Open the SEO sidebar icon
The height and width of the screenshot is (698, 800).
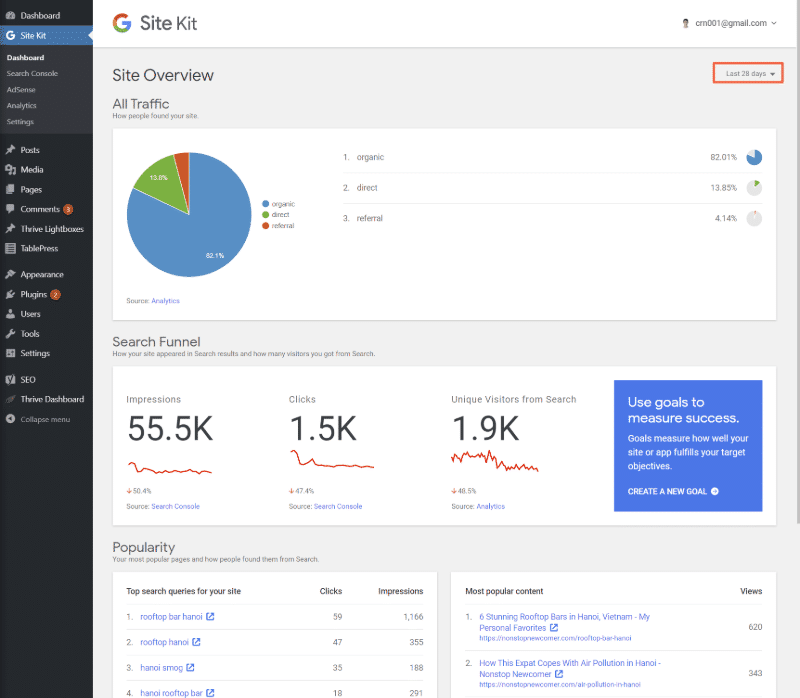click(x=10, y=379)
